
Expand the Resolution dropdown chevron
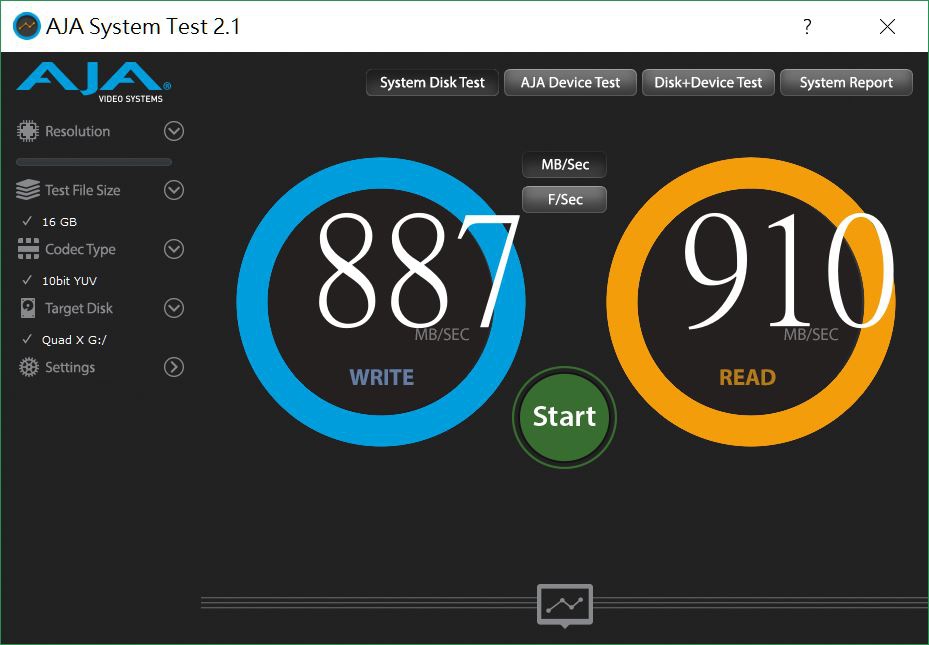[174, 131]
